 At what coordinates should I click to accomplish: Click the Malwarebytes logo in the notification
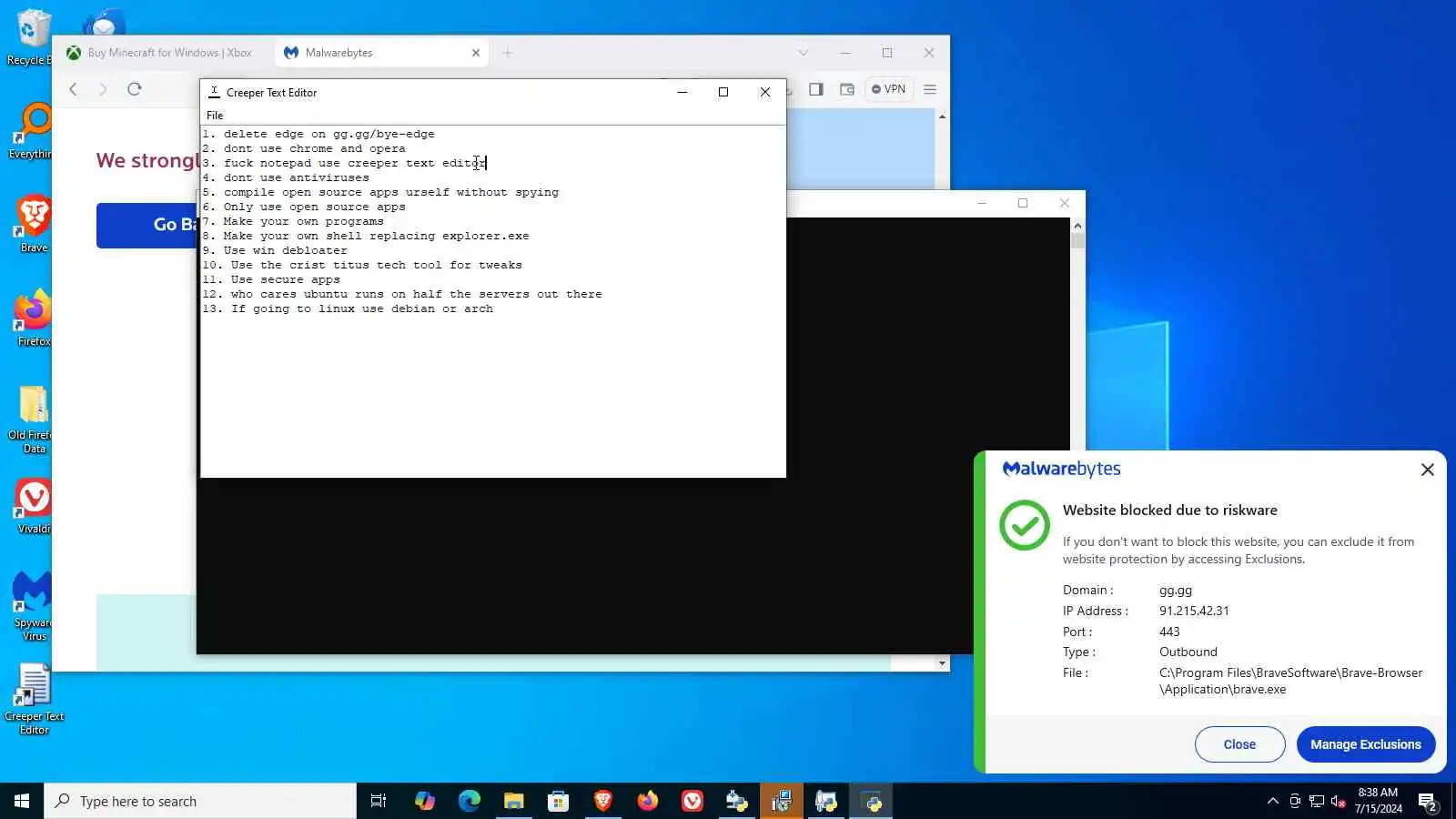(1061, 470)
